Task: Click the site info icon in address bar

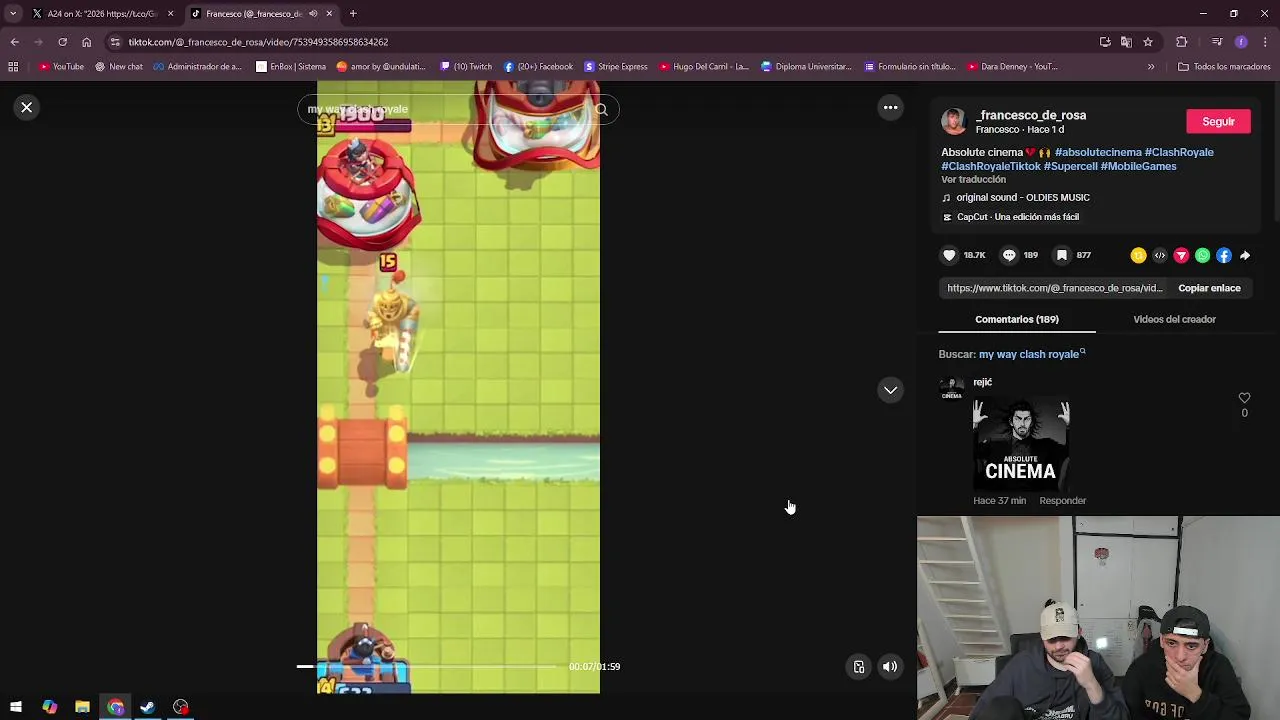Action: pyautogui.click(x=115, y=42)
